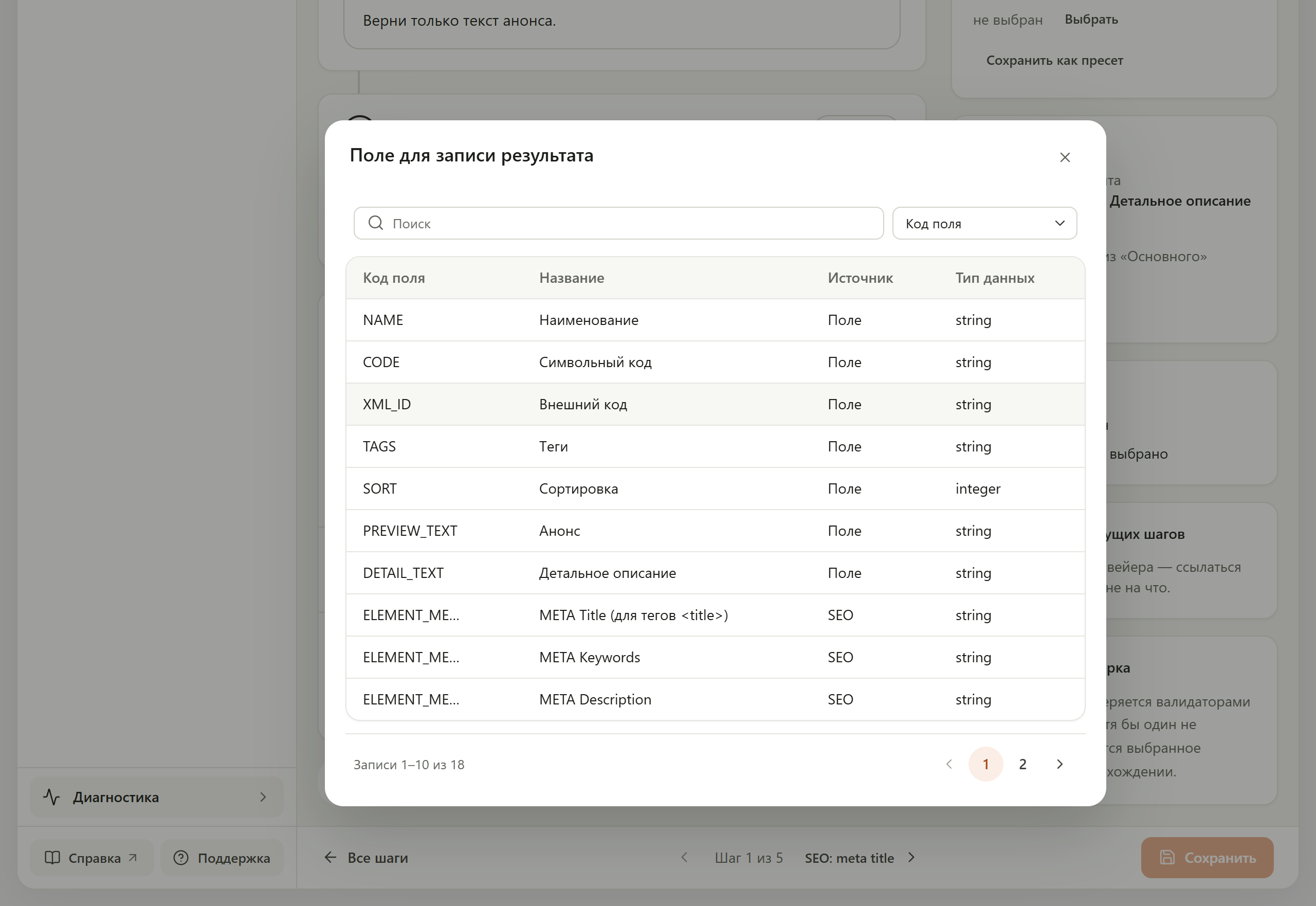The image size is (1316, 906).
Task: Select current page 1 in pagination
Action: click(x=985, y=764)
